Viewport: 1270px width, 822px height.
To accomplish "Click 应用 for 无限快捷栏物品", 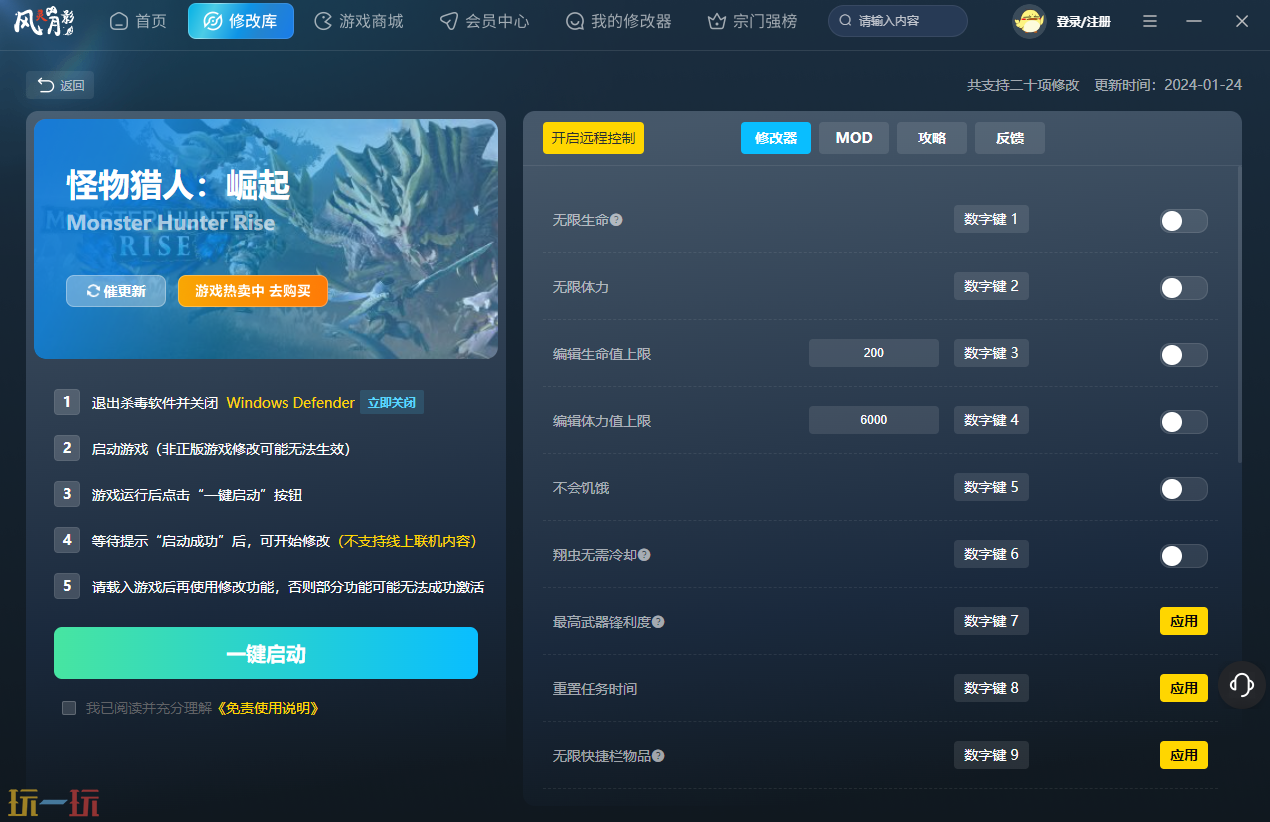I will pyautogui.click(x=1184, y=755).
